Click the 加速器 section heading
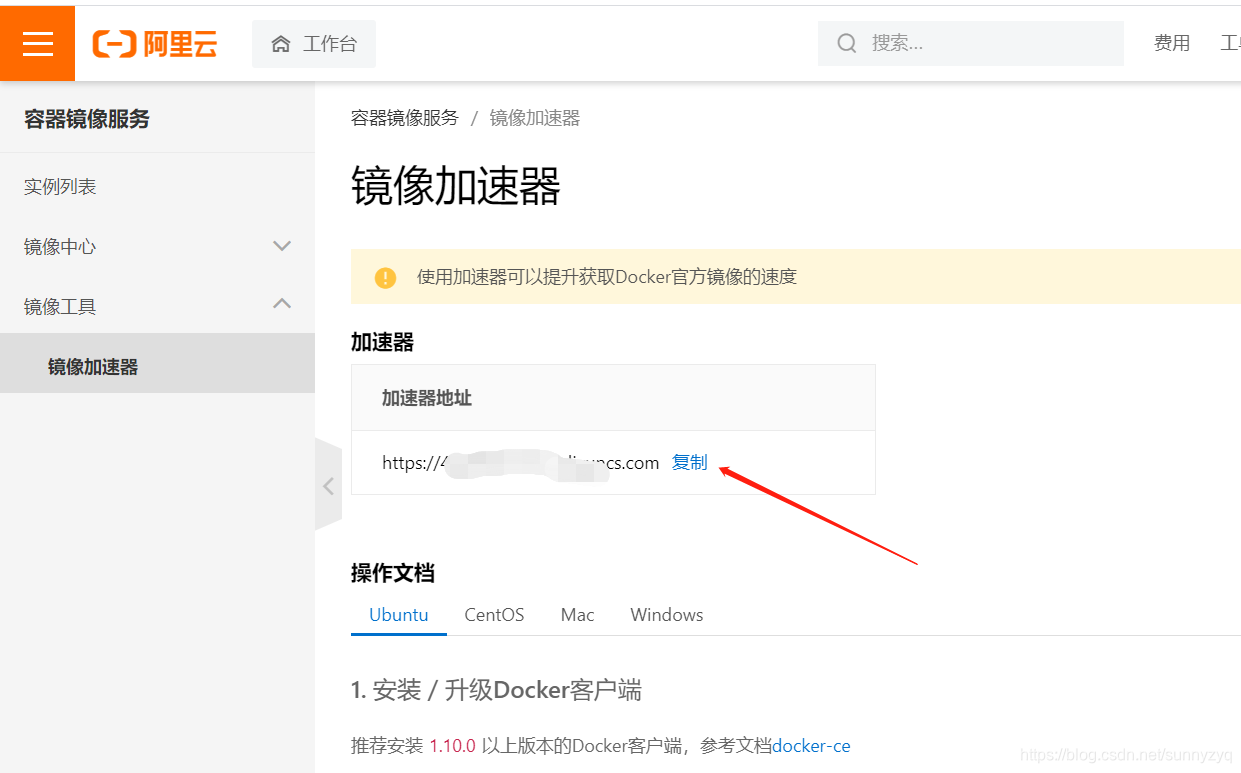This screenshot has width=1241, height=773. click(x=382, y=342)
